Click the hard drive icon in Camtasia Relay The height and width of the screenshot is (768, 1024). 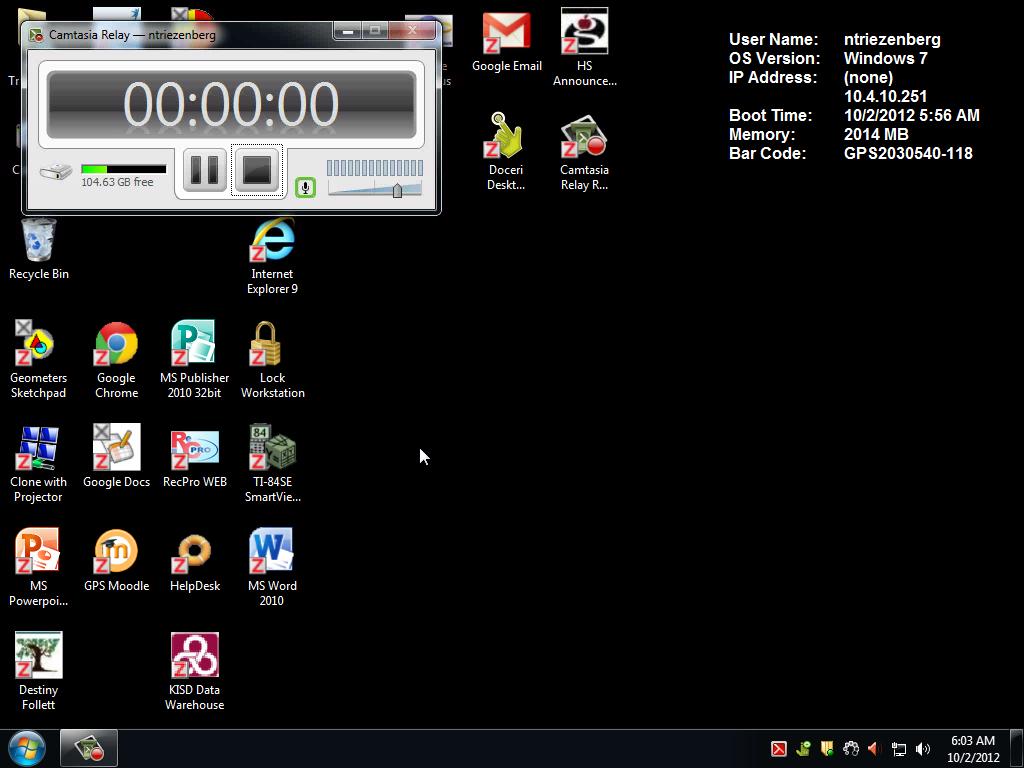coord(56,172)
